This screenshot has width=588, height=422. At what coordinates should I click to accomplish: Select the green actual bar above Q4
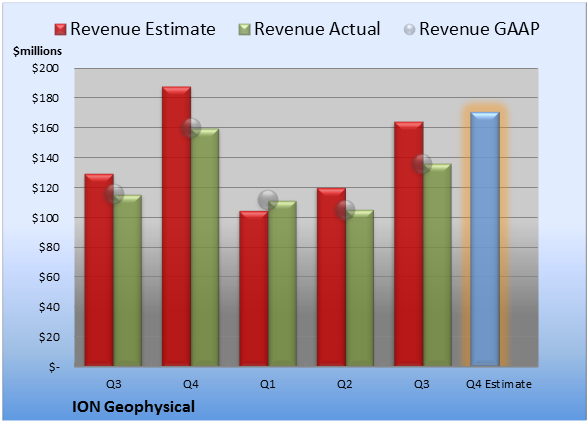[x=205, y=248]
